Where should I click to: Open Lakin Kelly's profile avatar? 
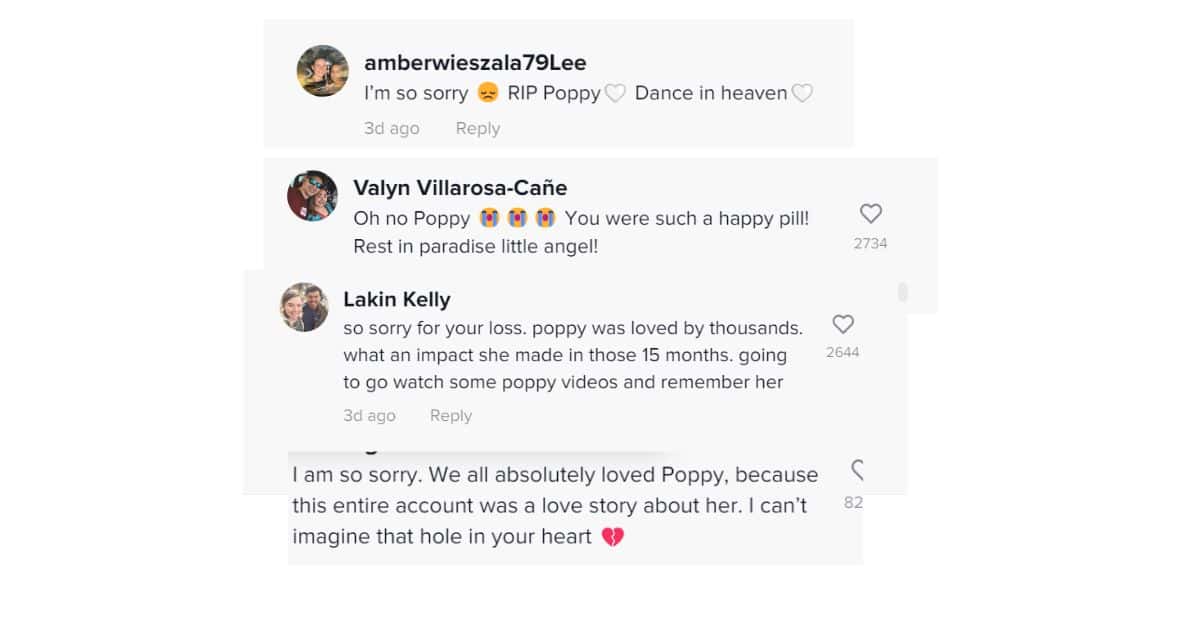[304, 307]
